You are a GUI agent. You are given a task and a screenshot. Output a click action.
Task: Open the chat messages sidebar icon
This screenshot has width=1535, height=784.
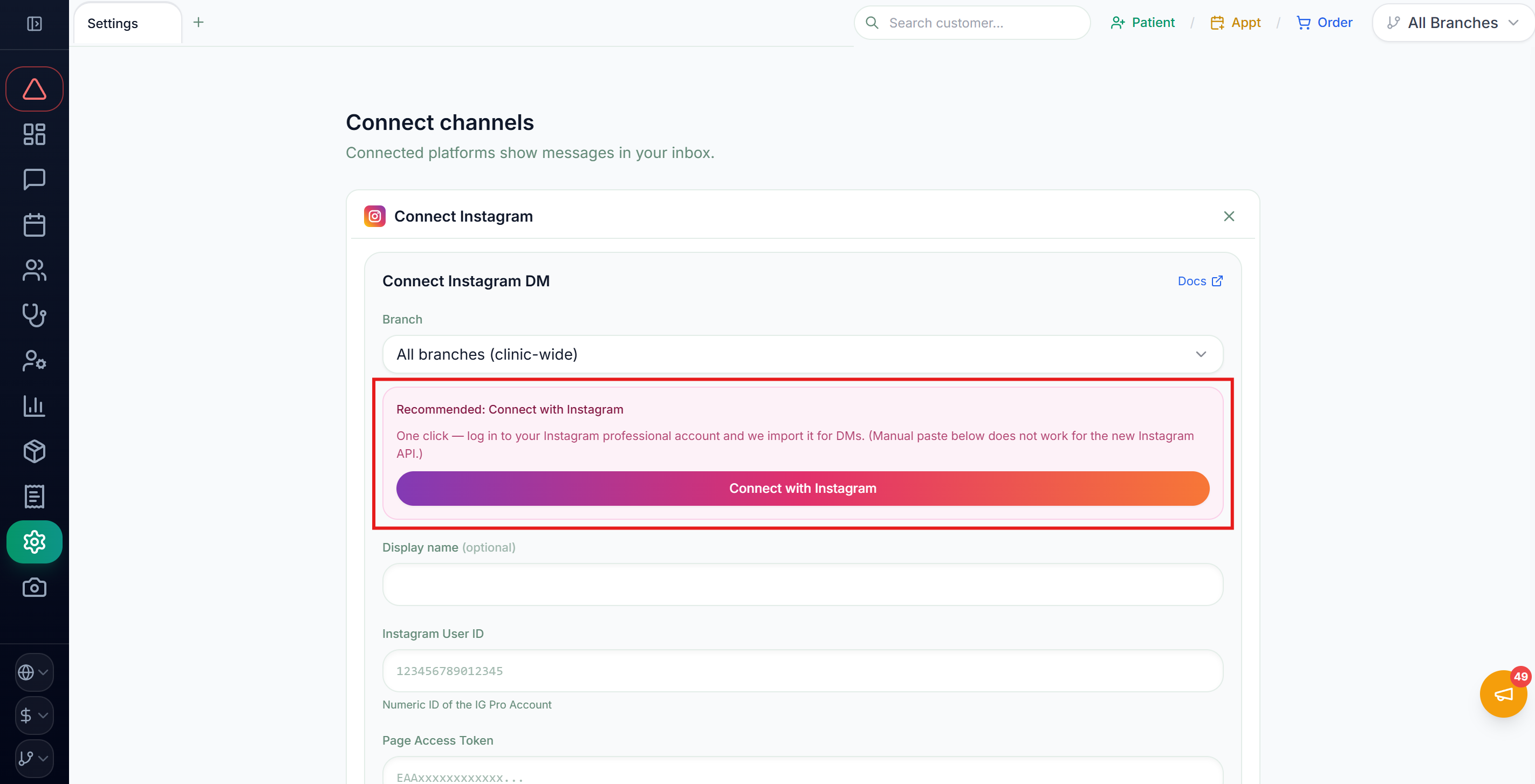(34, 180)
